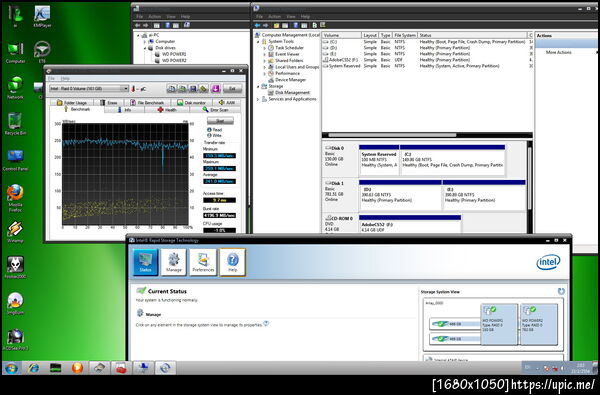Select the AdobeCS52 (F:) volume row

click(427, 60)
